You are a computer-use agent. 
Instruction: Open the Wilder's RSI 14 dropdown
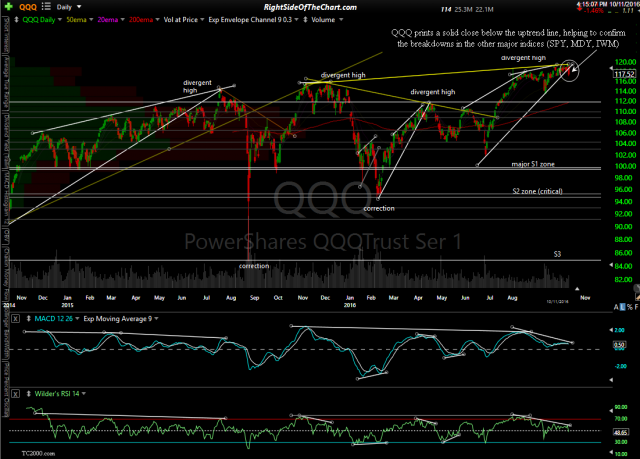84,394
